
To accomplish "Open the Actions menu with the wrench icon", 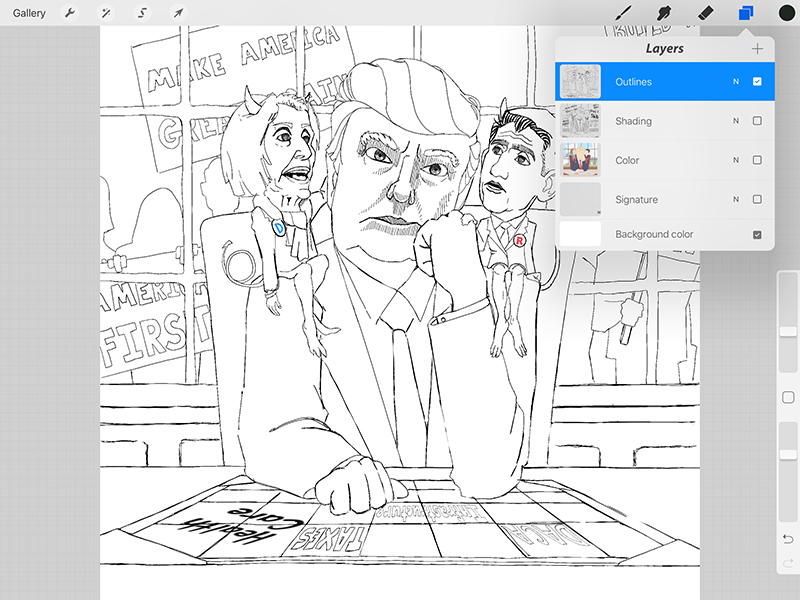I will tap(68, 13).
